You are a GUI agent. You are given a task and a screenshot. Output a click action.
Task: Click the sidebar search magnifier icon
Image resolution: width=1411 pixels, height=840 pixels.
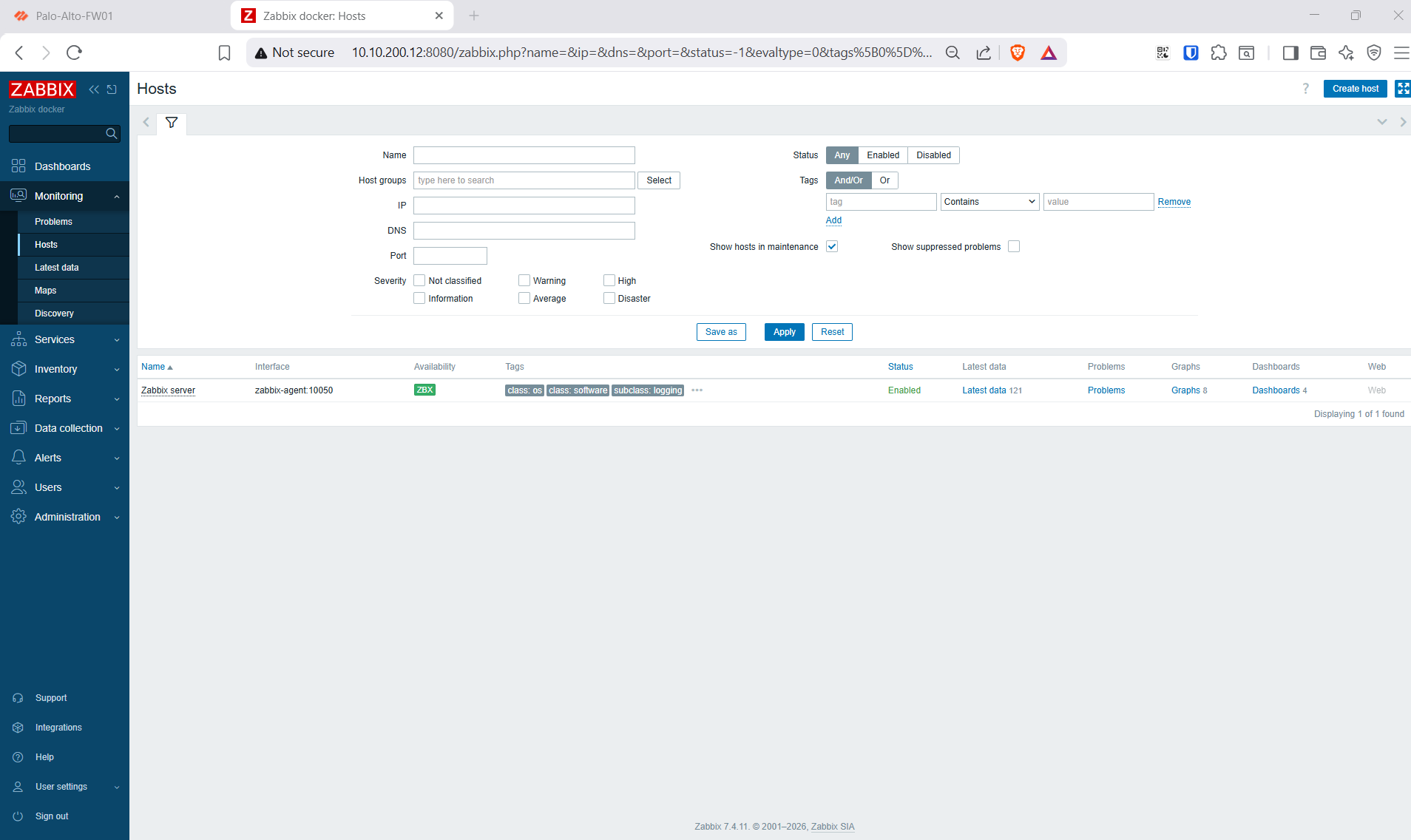[x=112, y=133]
